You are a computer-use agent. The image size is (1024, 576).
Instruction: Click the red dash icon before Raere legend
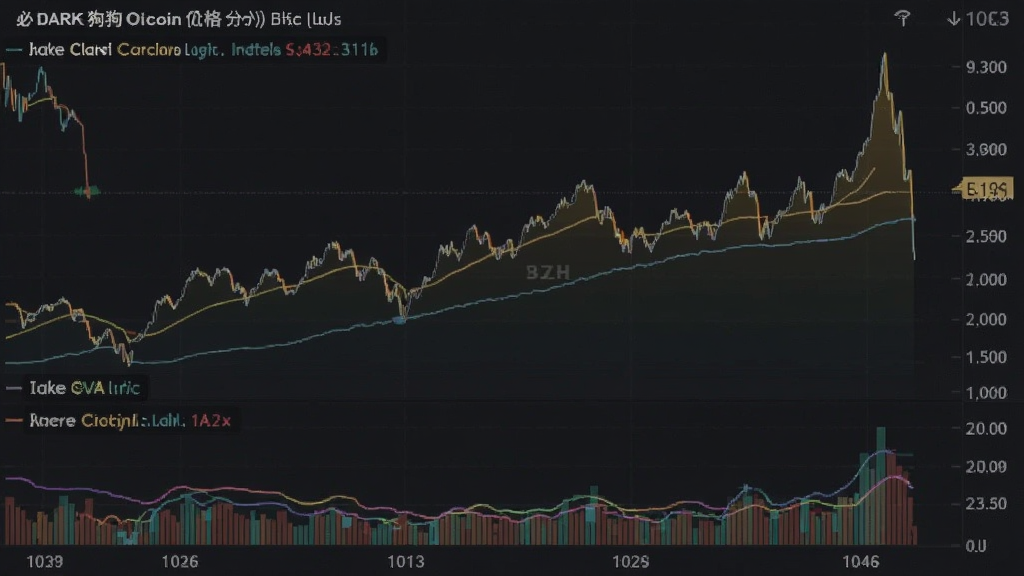pos(14,420)
